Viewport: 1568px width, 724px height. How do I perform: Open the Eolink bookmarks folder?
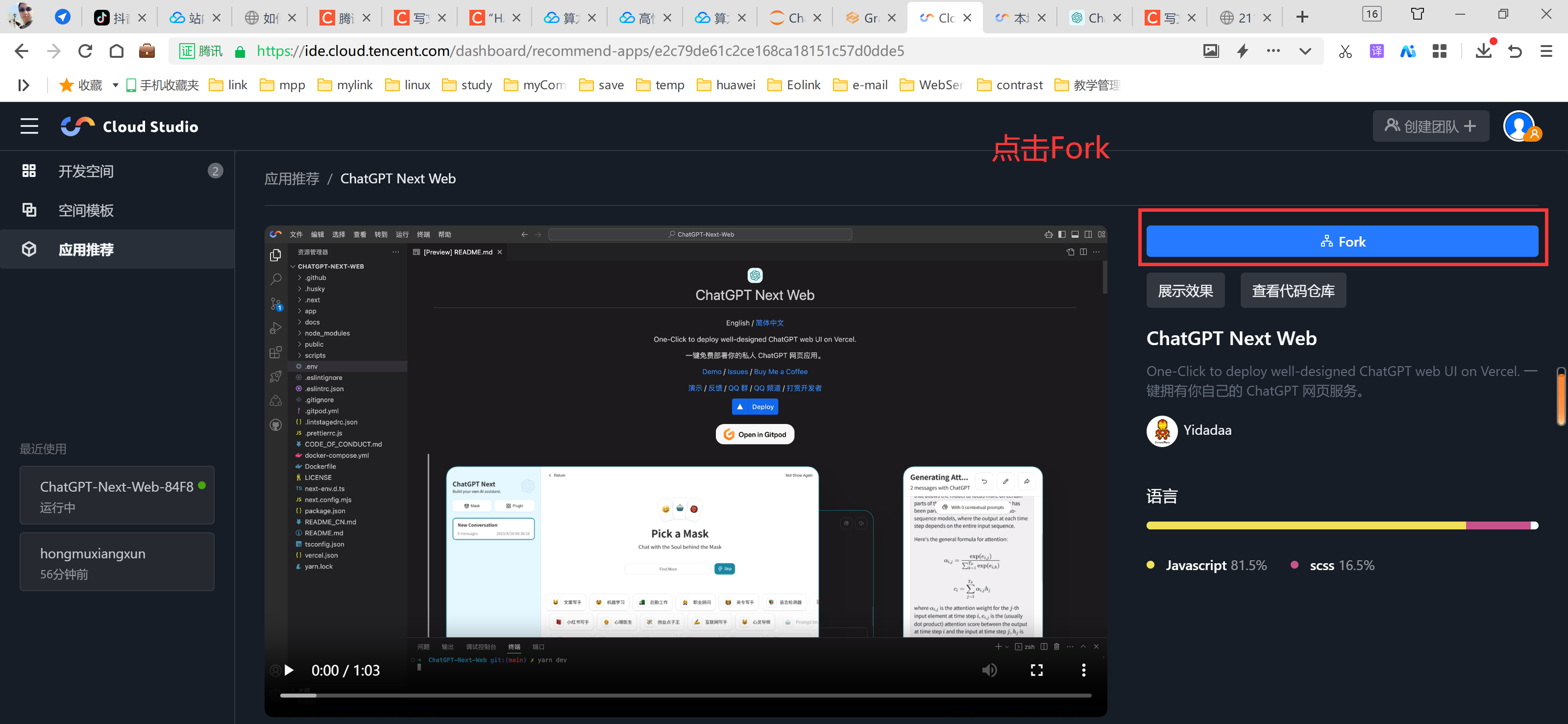795,85
